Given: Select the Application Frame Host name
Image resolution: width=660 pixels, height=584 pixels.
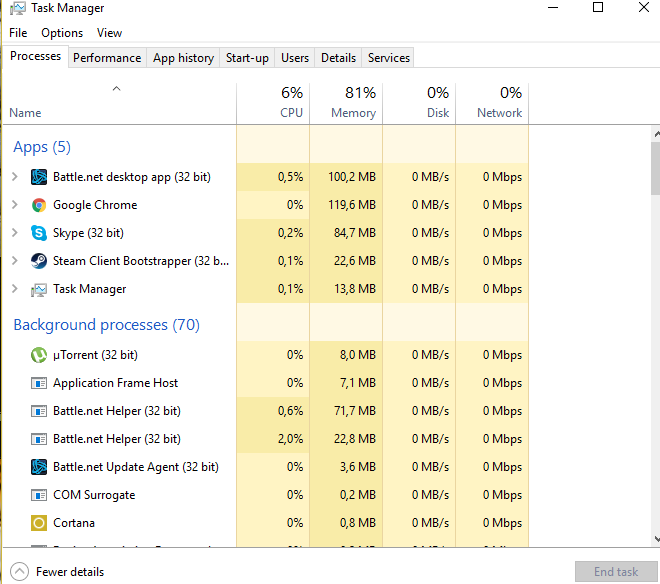Looking at the screenshot, I should point(115,383).
